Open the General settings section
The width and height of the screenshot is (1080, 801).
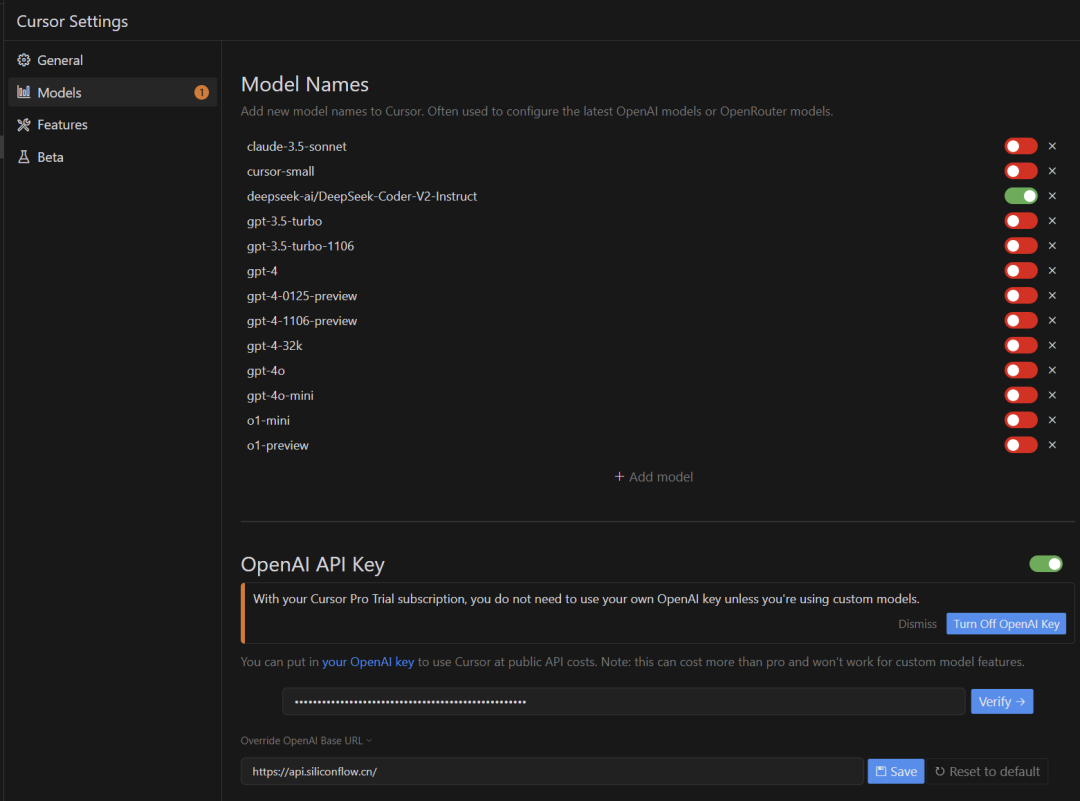click(x=112, y=60)
